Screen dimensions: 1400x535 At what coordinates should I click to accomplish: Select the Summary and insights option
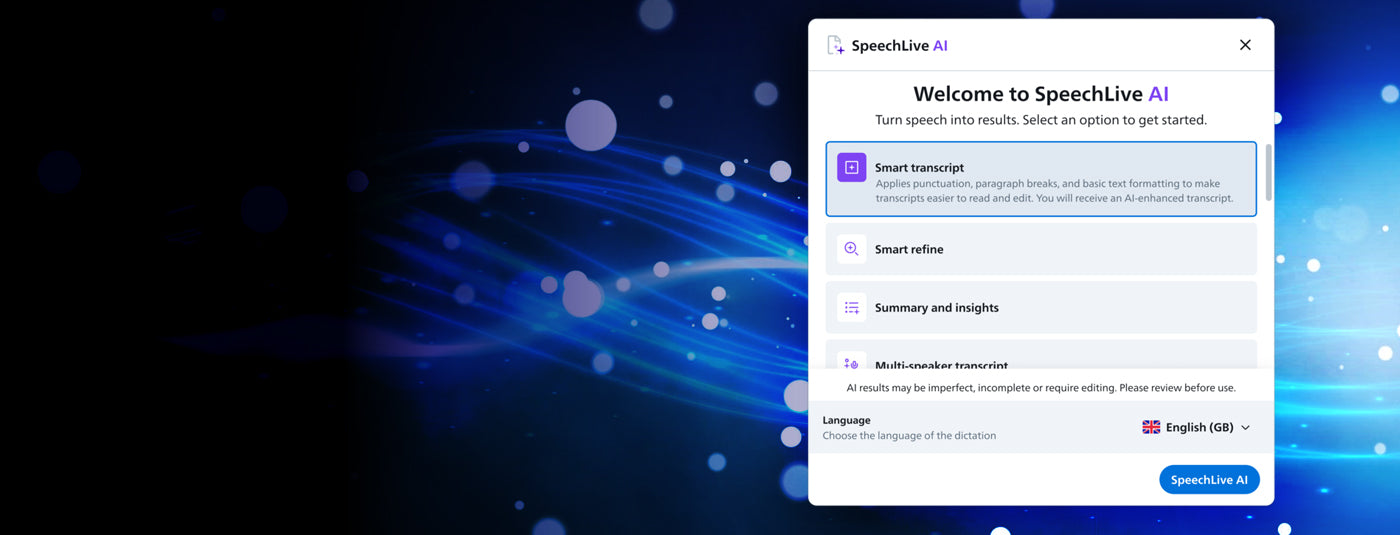pos(1041,308)
